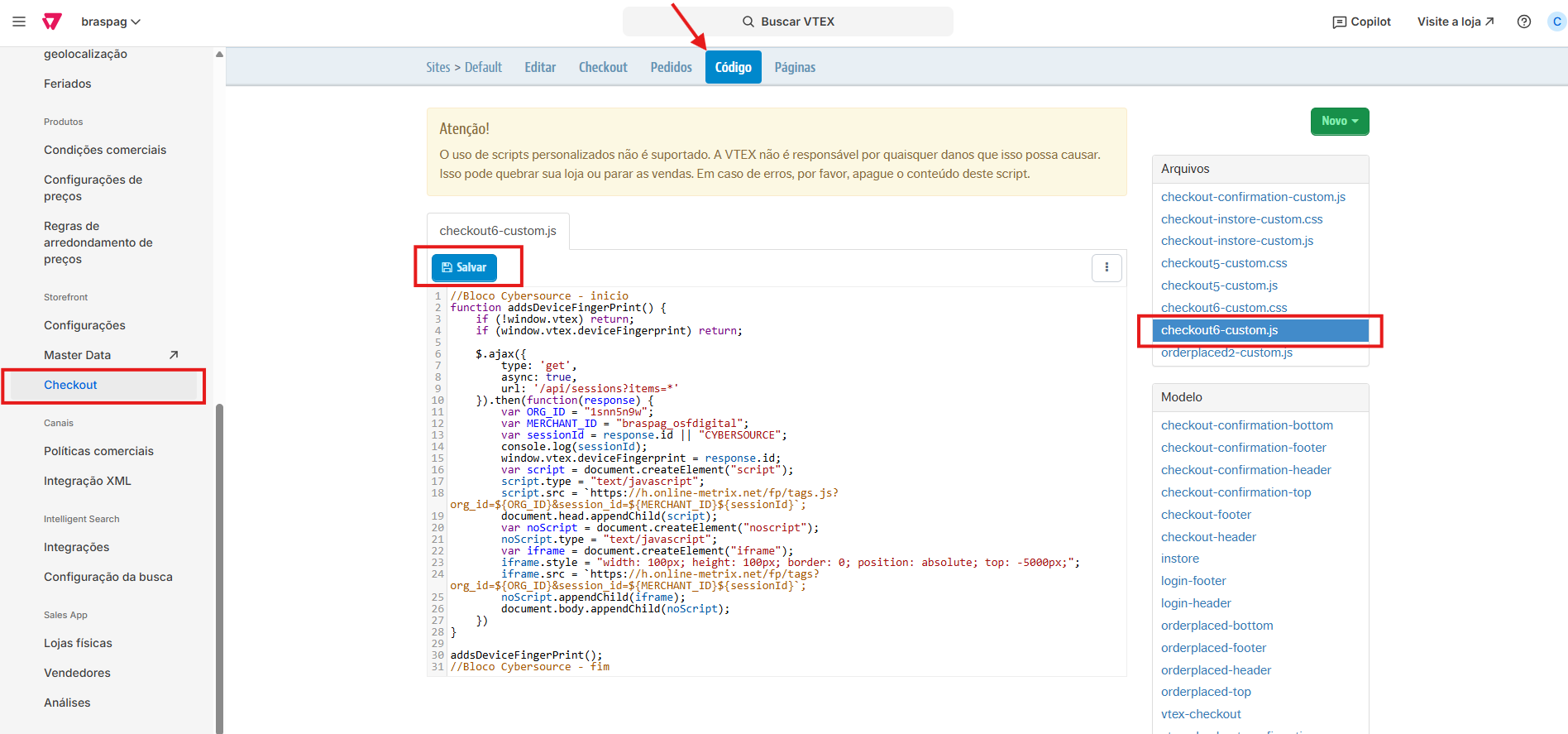This screenshot has width=1568, height=734.
Task: Open Master Data in sidebar
Action: (77, 355)
